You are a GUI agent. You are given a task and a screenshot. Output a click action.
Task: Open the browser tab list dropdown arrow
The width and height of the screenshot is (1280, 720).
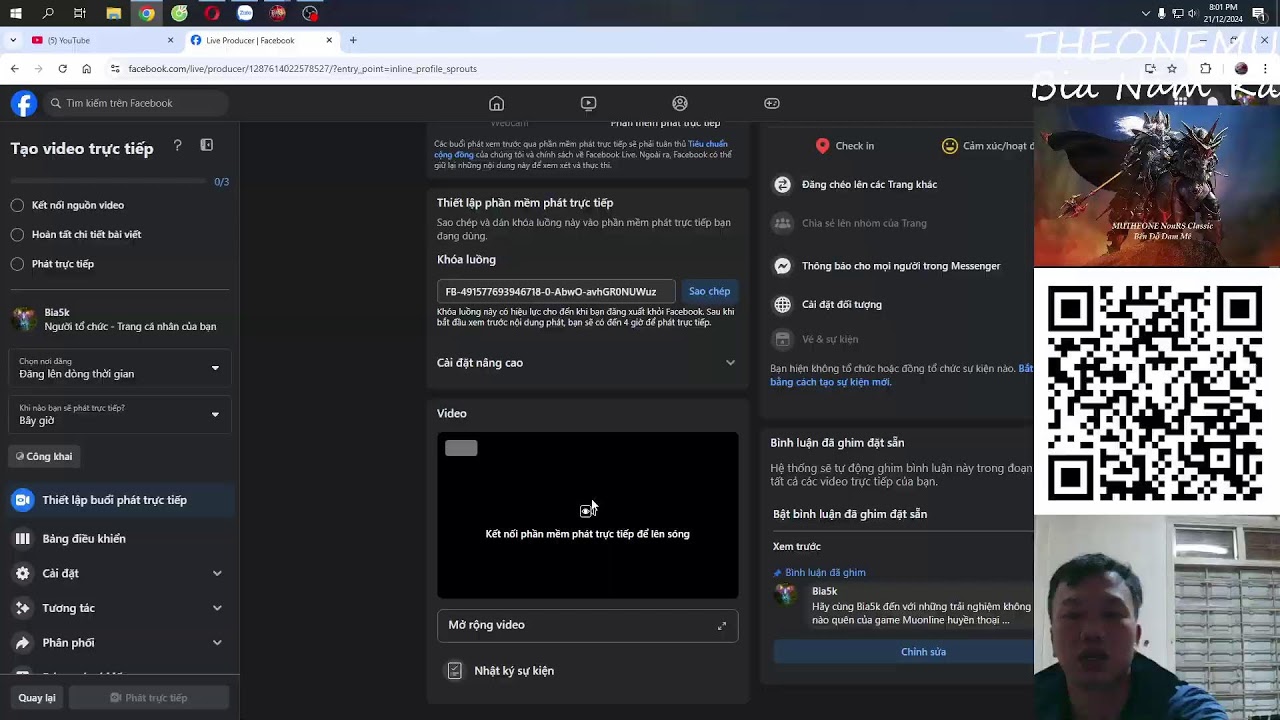pos(12,40)
